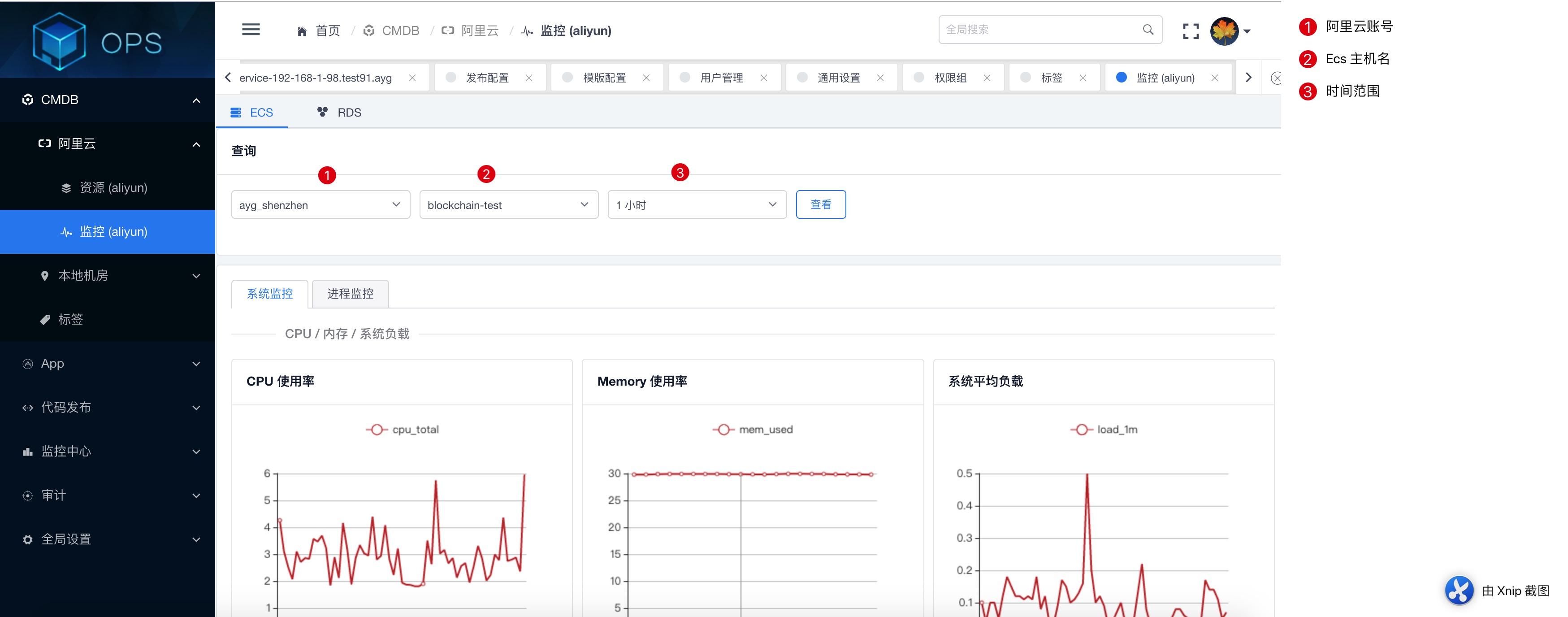Close the 权限组 tab
The width and height of the screenshot is (1568, 617).
point(987,78)
